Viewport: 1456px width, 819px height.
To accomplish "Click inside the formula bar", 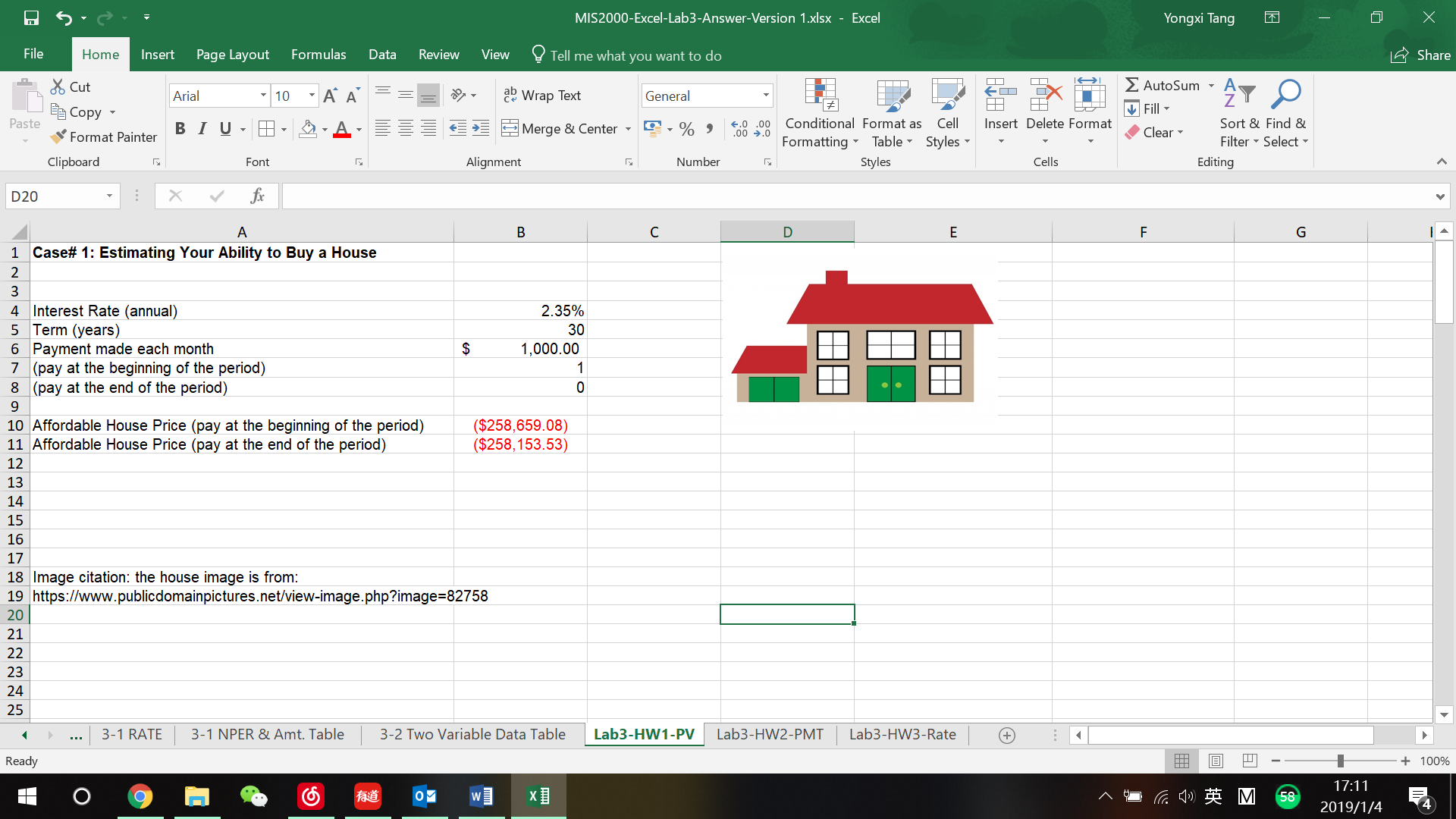I will click(x=682, y=196).
